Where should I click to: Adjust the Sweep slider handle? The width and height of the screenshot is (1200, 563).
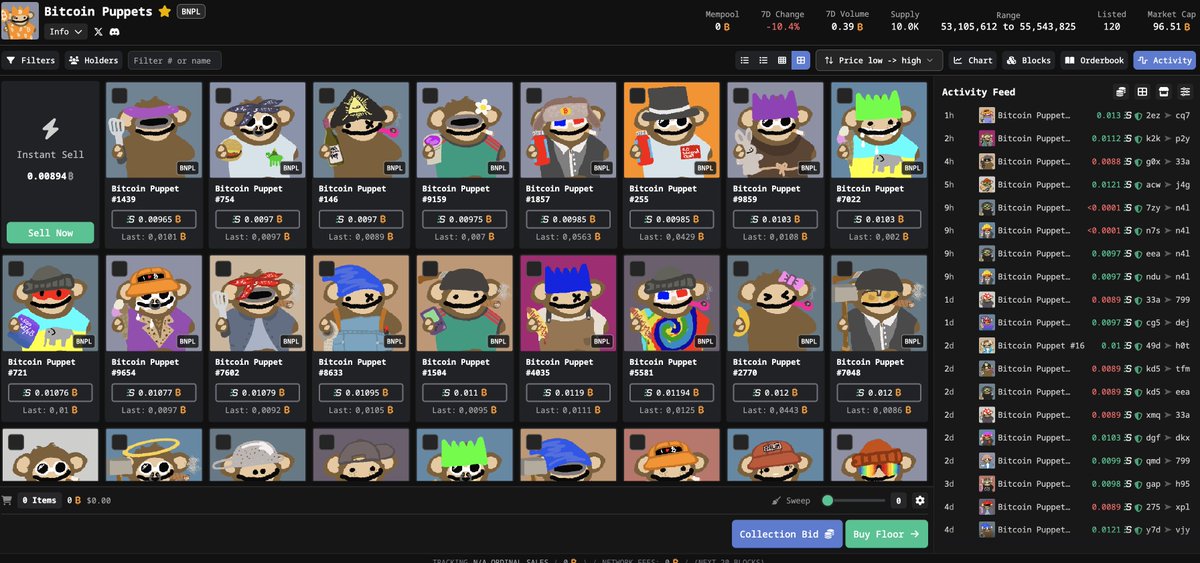point(828,500)
